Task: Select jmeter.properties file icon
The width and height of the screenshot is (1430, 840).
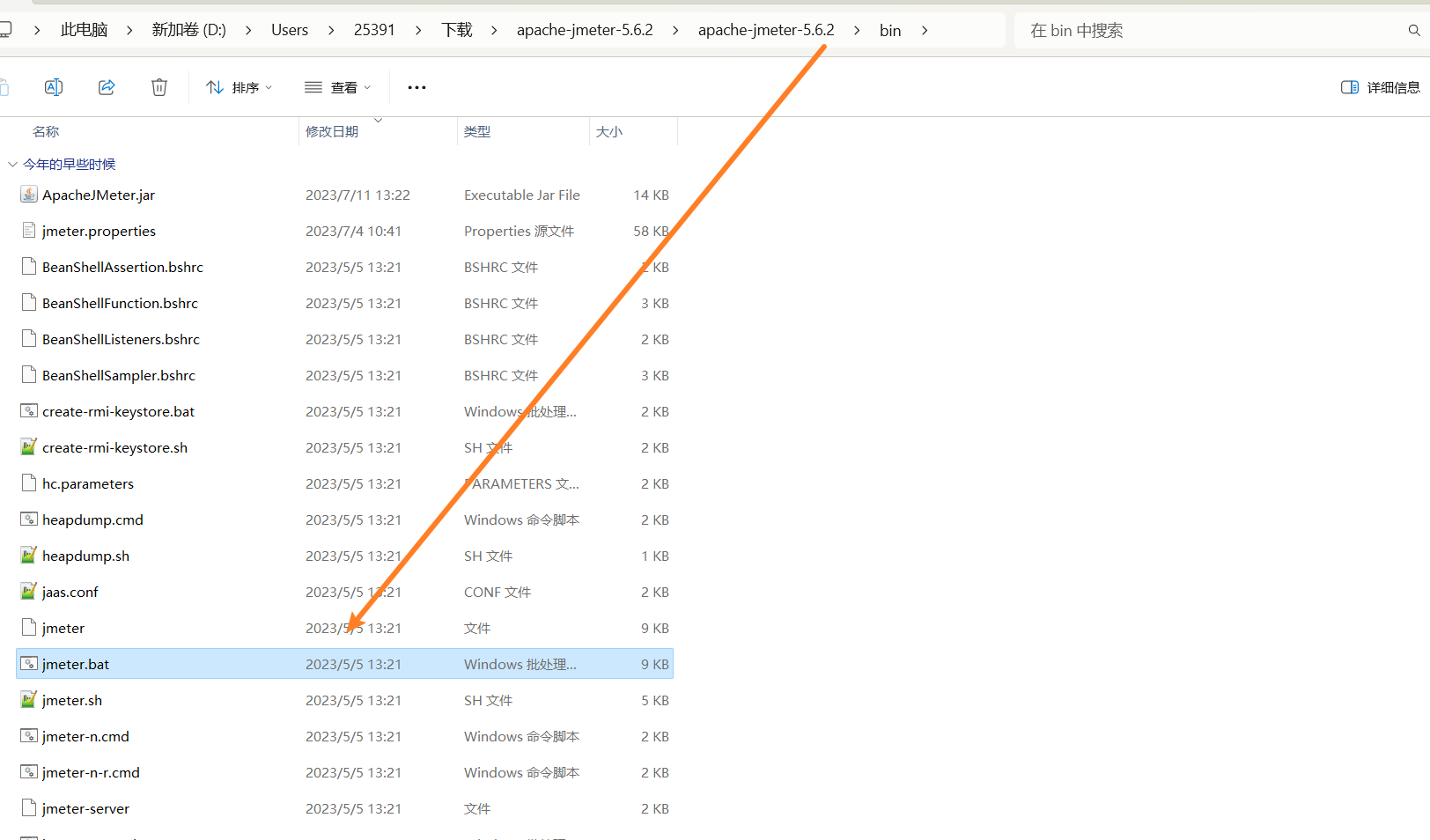Action: pyautogui.click(x=29, y=231)
